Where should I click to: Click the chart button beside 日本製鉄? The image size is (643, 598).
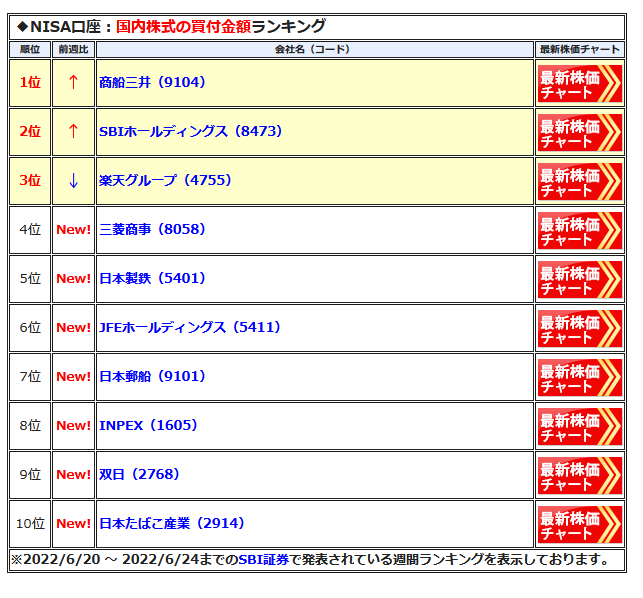click(x=579, y=279)
